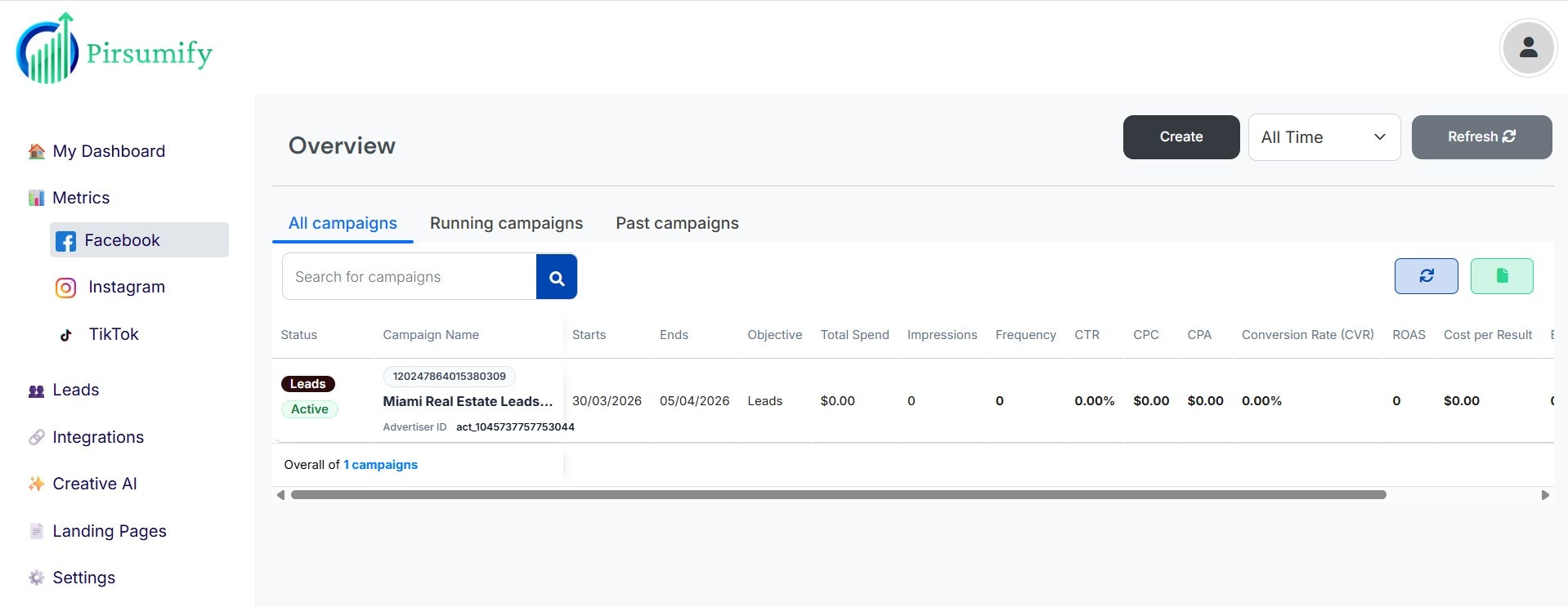Switch to the All campaigns tab
Image resolution: width=1568 pixels, height=607 pixels.
[343, 223]
